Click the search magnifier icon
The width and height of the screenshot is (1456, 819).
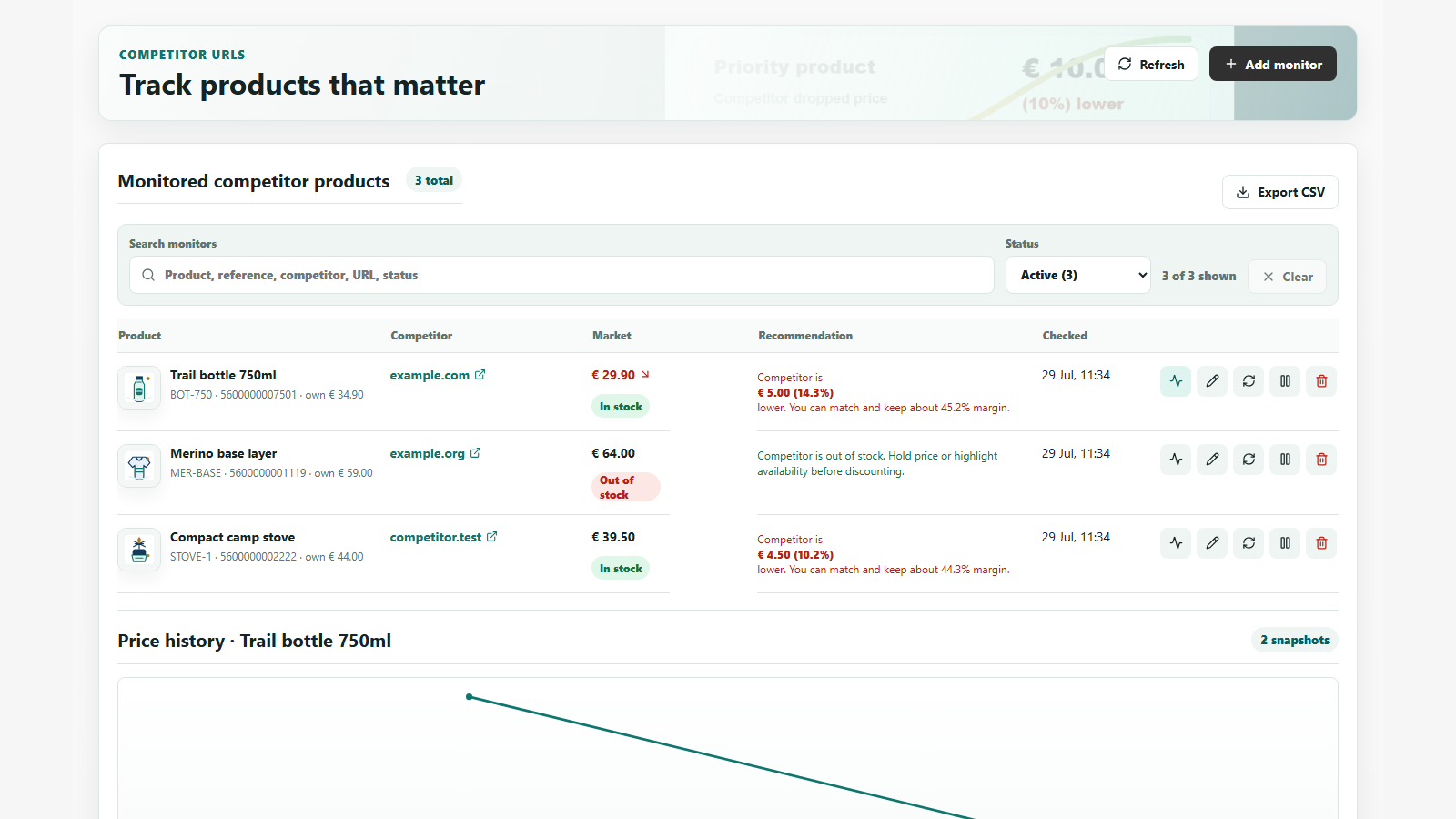[148, 275]
